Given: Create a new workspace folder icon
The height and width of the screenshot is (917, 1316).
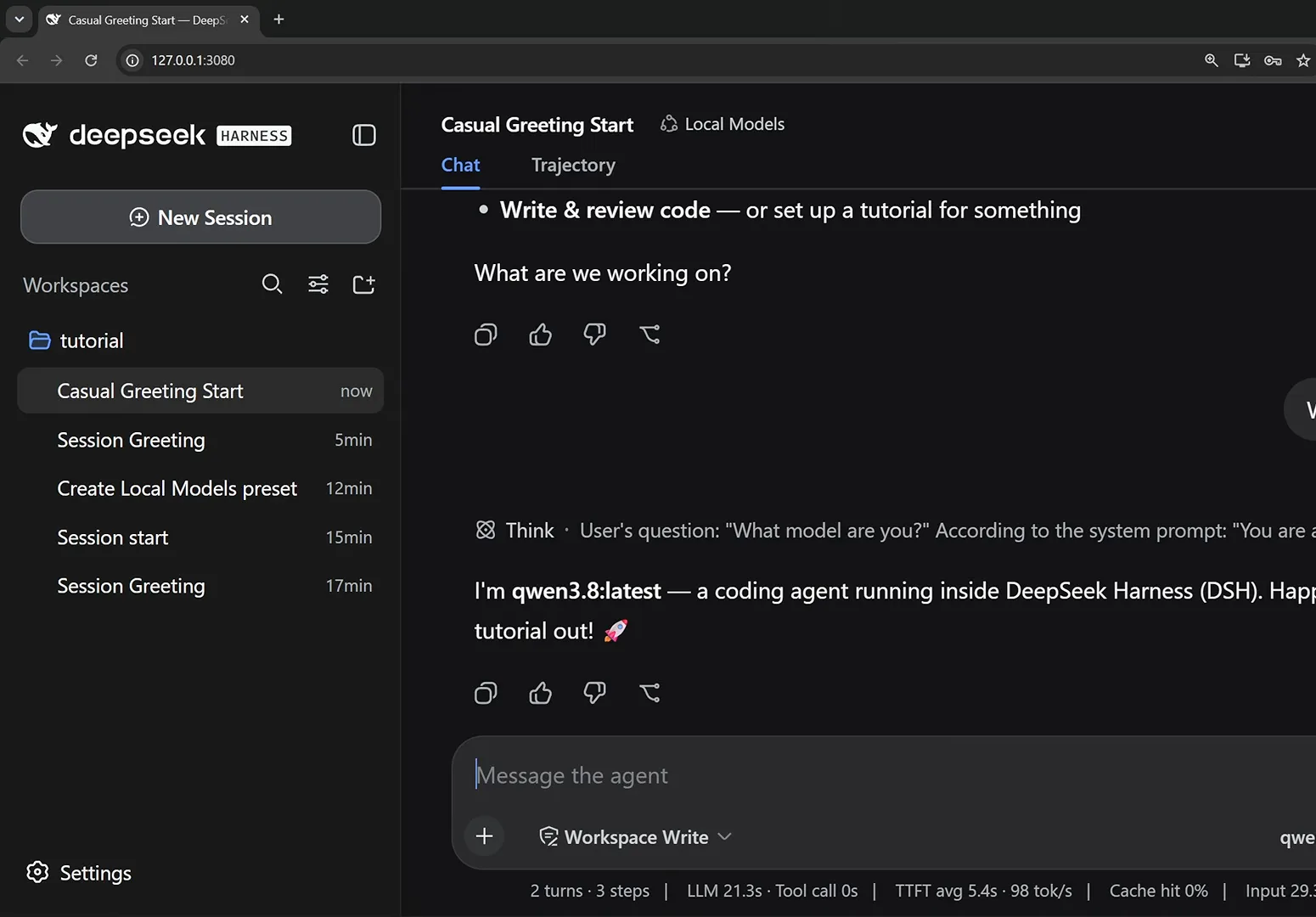Looking at the screenshot, I should tap(363, 284).
